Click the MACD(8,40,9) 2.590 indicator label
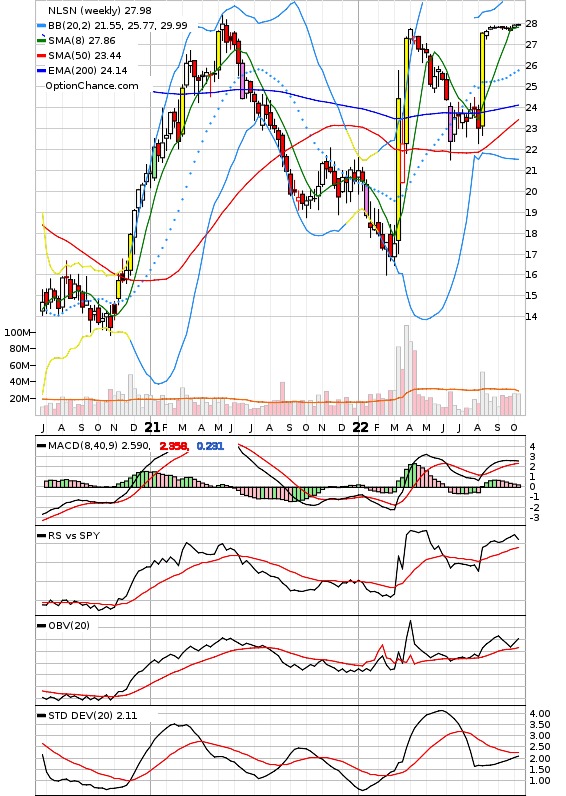 click(x=99, y=446)
